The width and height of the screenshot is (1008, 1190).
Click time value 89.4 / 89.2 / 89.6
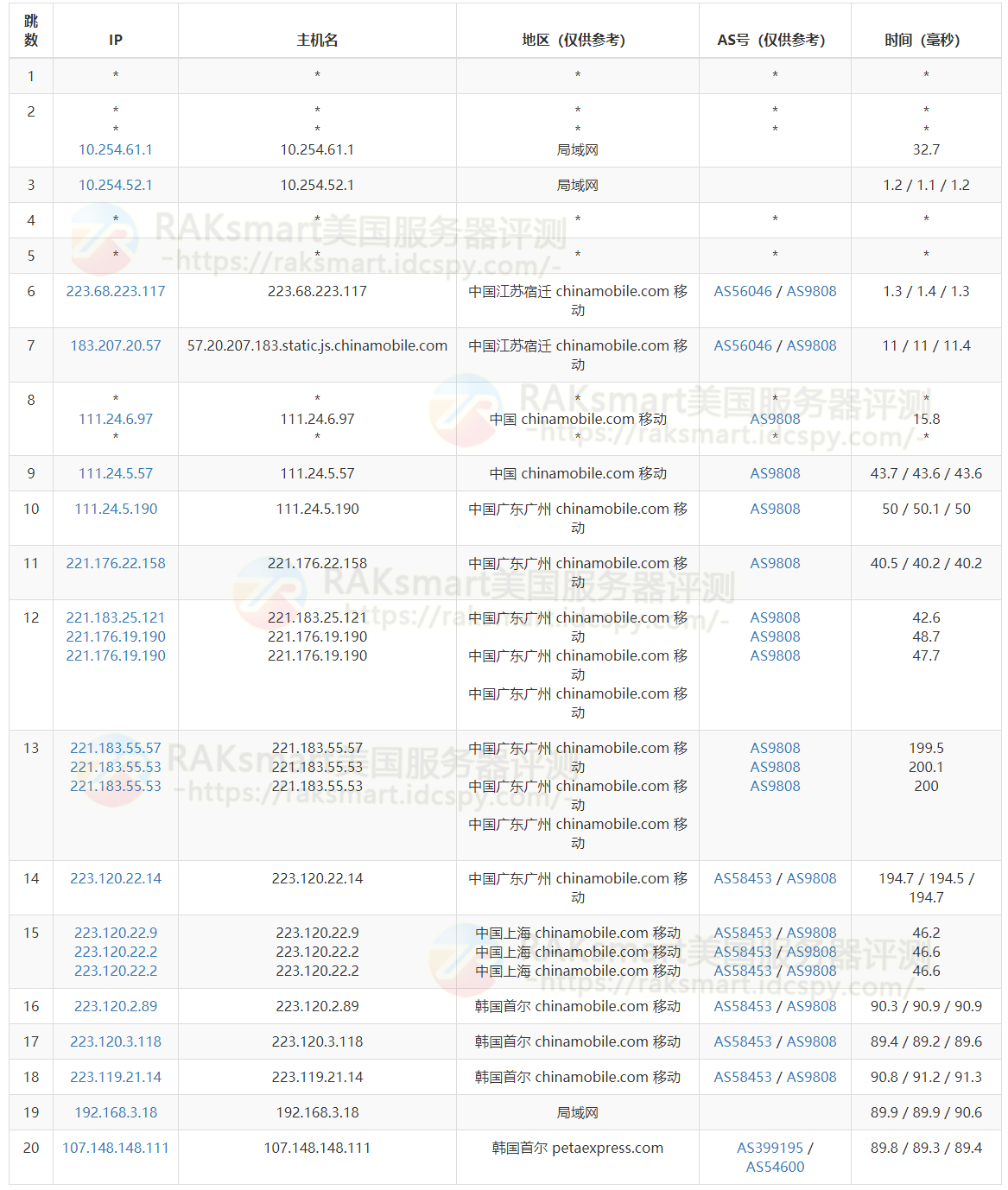tap(926, 1041)
